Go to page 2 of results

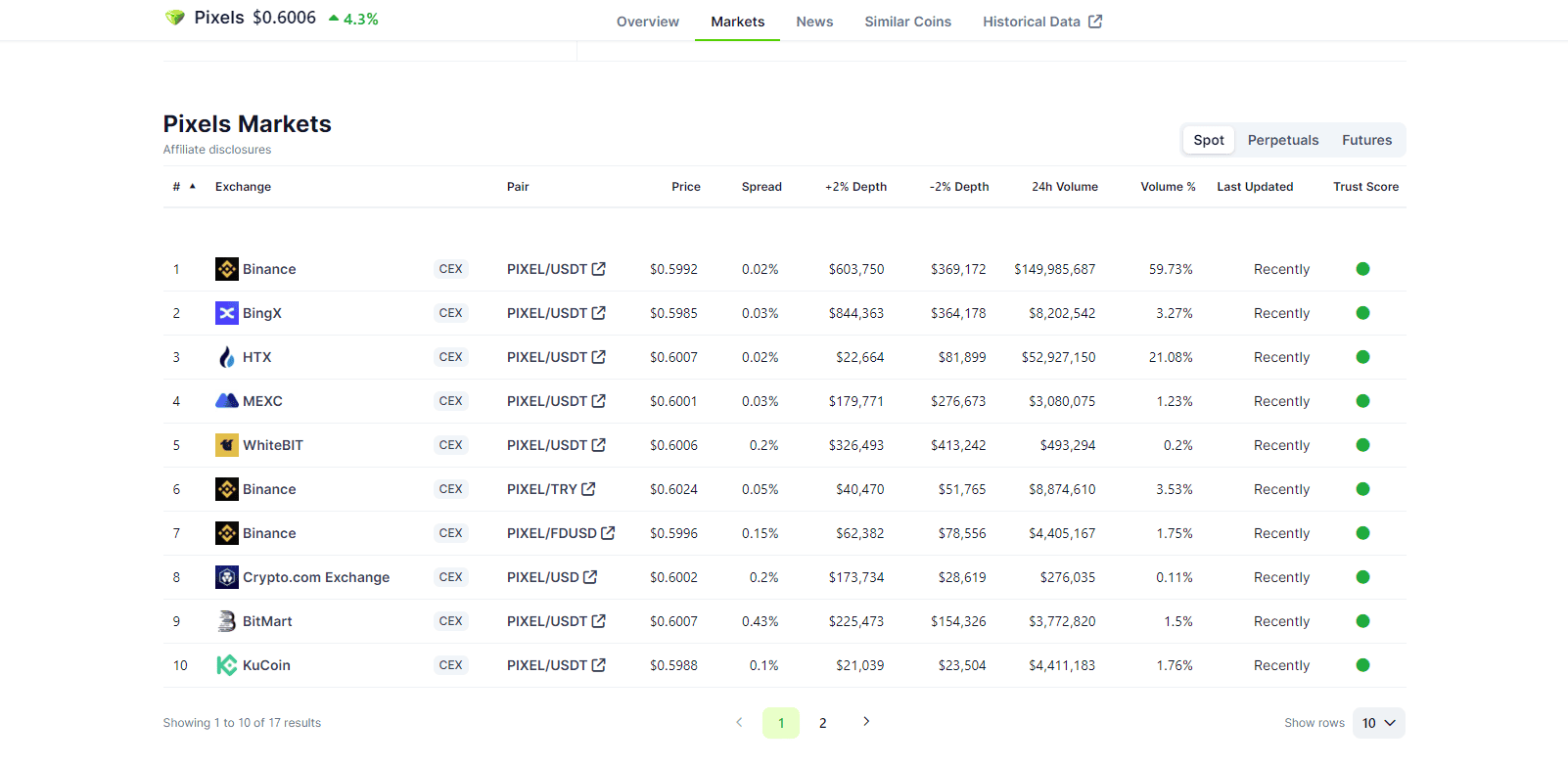tap(822, 723)
